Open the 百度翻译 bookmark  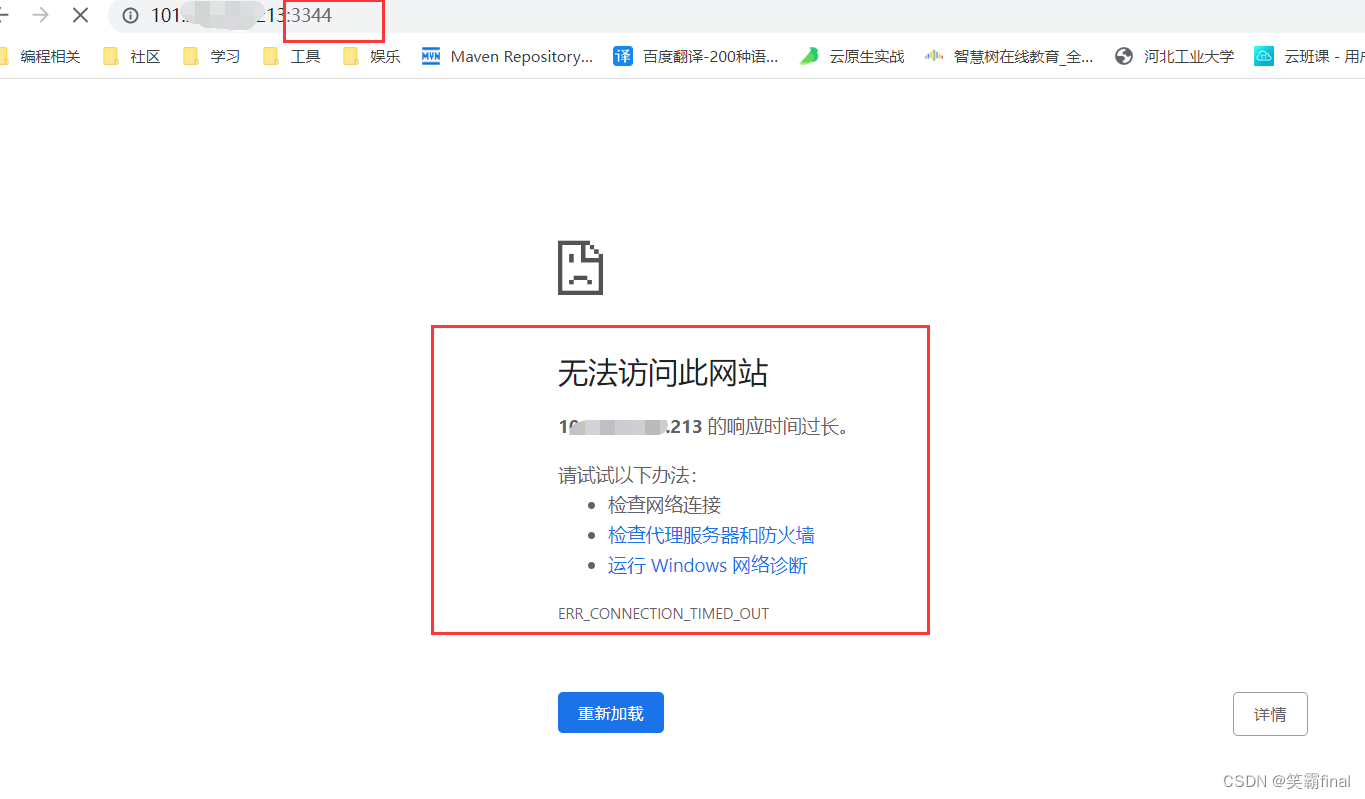coord(696,56)
